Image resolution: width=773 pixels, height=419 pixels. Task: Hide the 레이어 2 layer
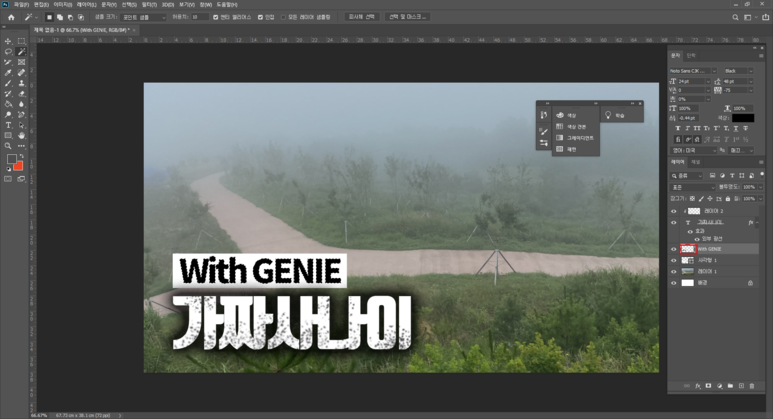674,211
